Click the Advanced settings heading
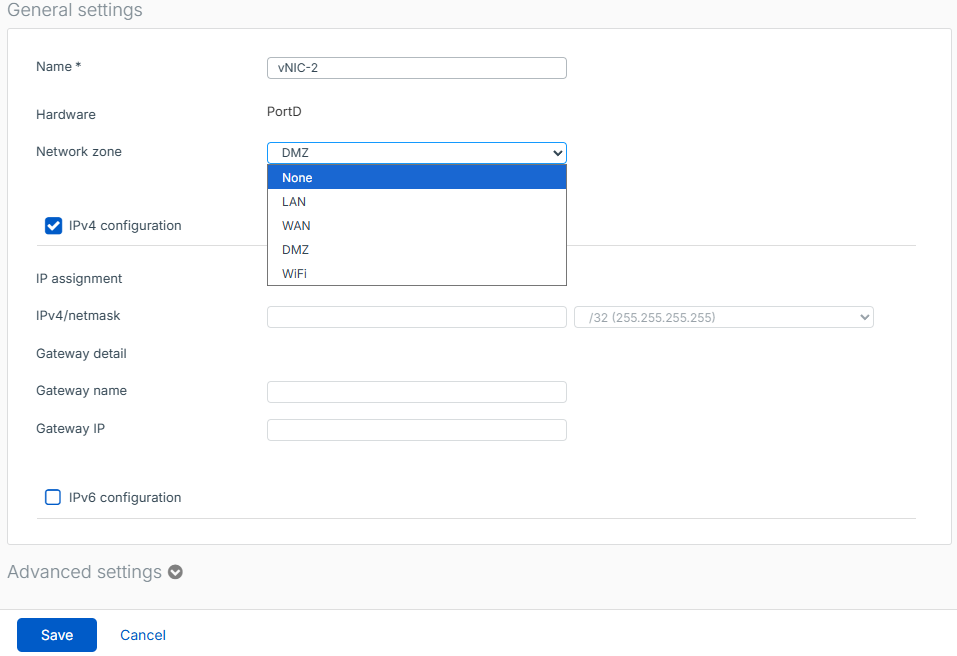This screenshot has width=957, height=656. [x=85, y=572]
